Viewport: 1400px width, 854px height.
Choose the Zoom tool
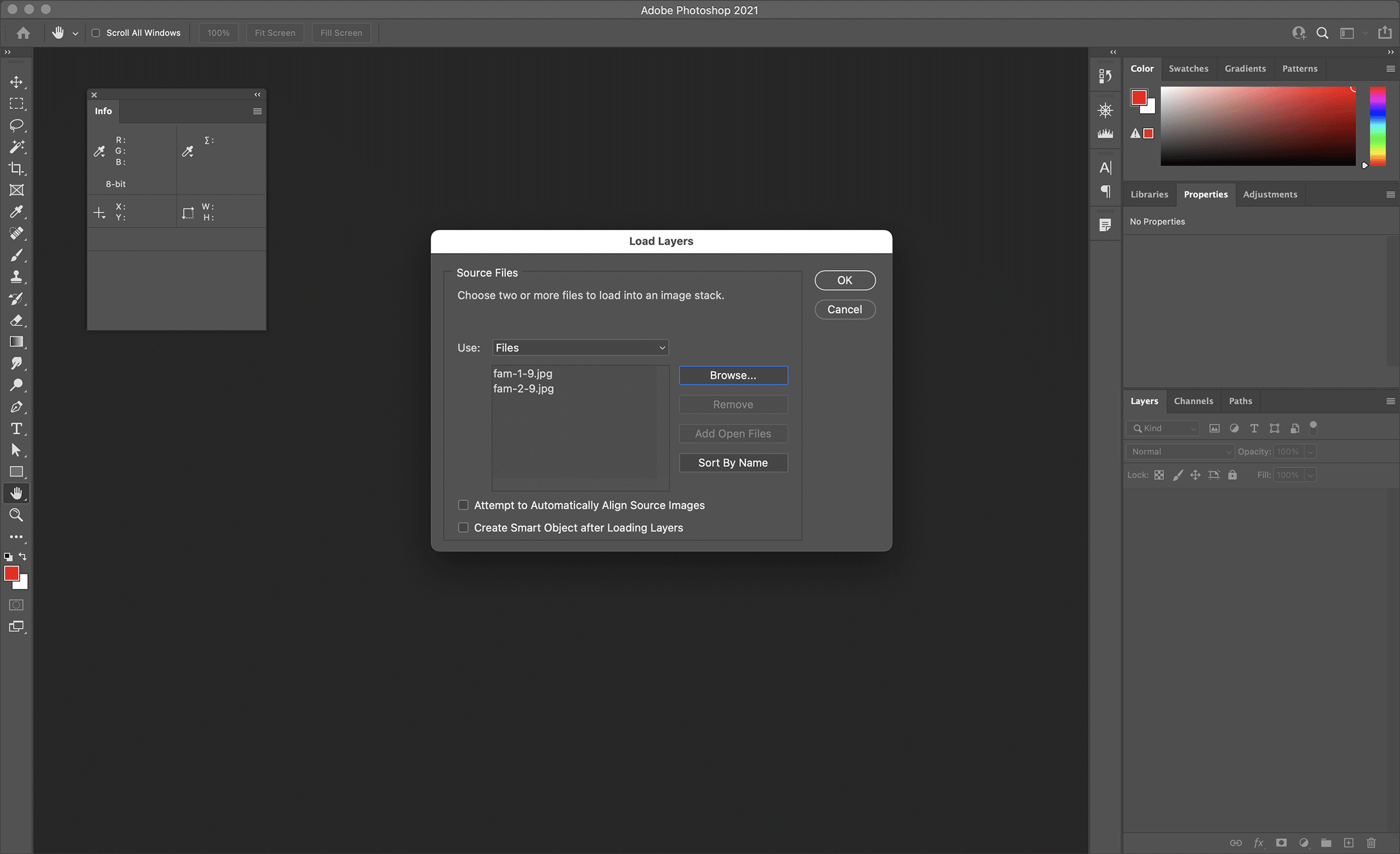pyautogui.click(x=16, y=515)
